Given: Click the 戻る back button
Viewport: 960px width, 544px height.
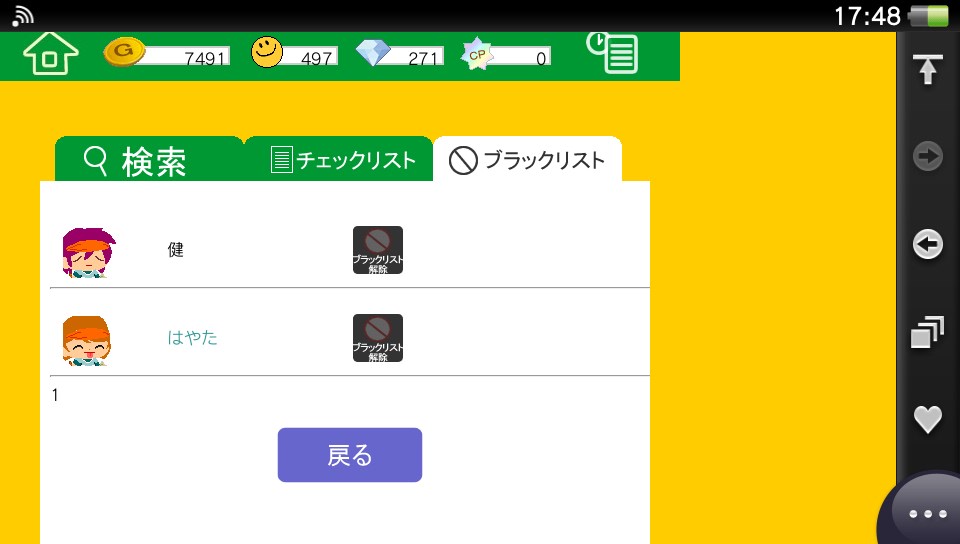Looking at the screenshot, I should 350,455.
